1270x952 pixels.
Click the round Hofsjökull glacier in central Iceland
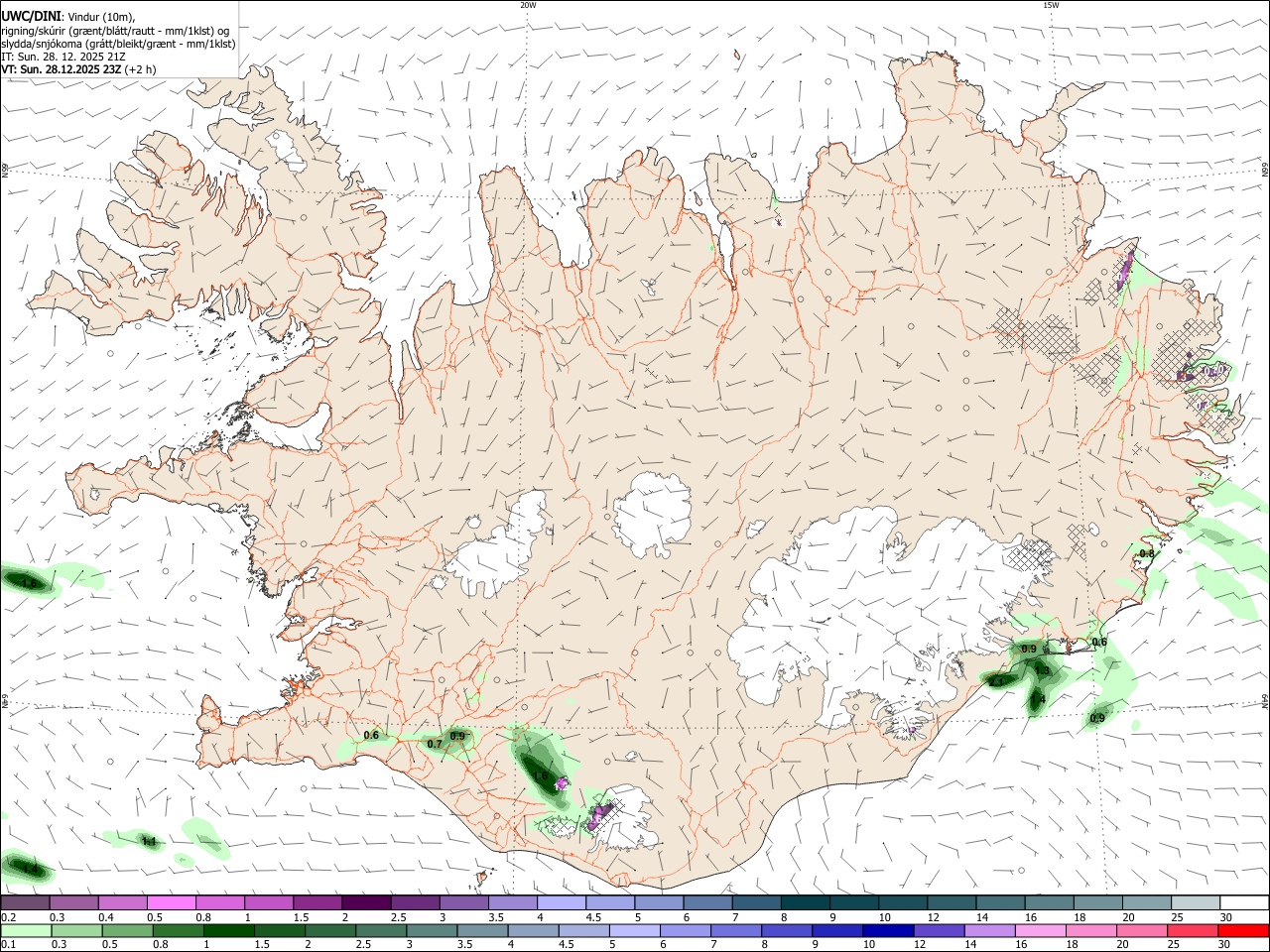pos(653,514)
